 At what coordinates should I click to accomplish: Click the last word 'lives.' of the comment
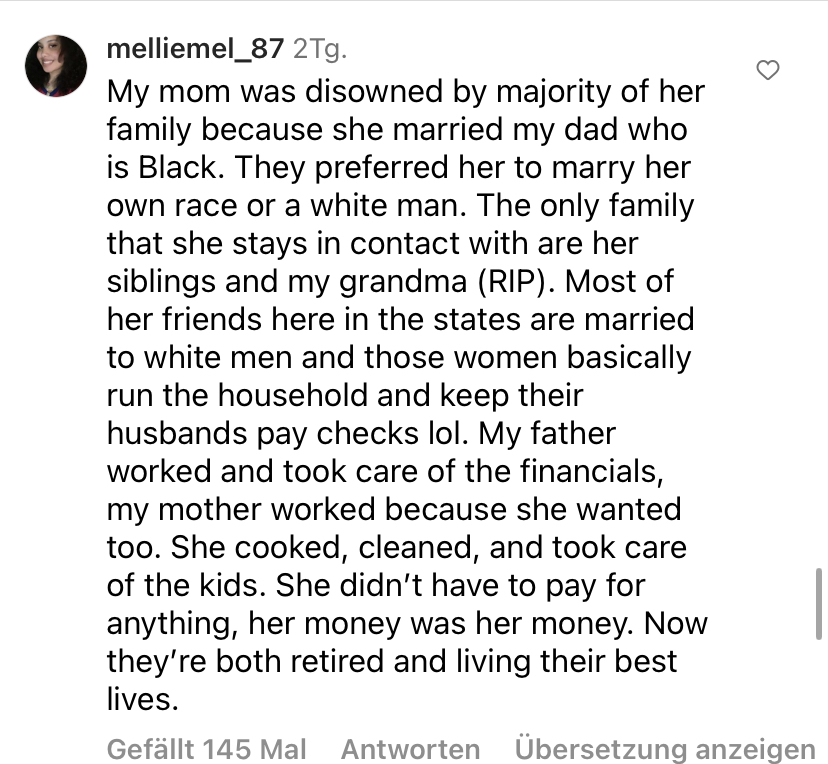tap(143, 699)
